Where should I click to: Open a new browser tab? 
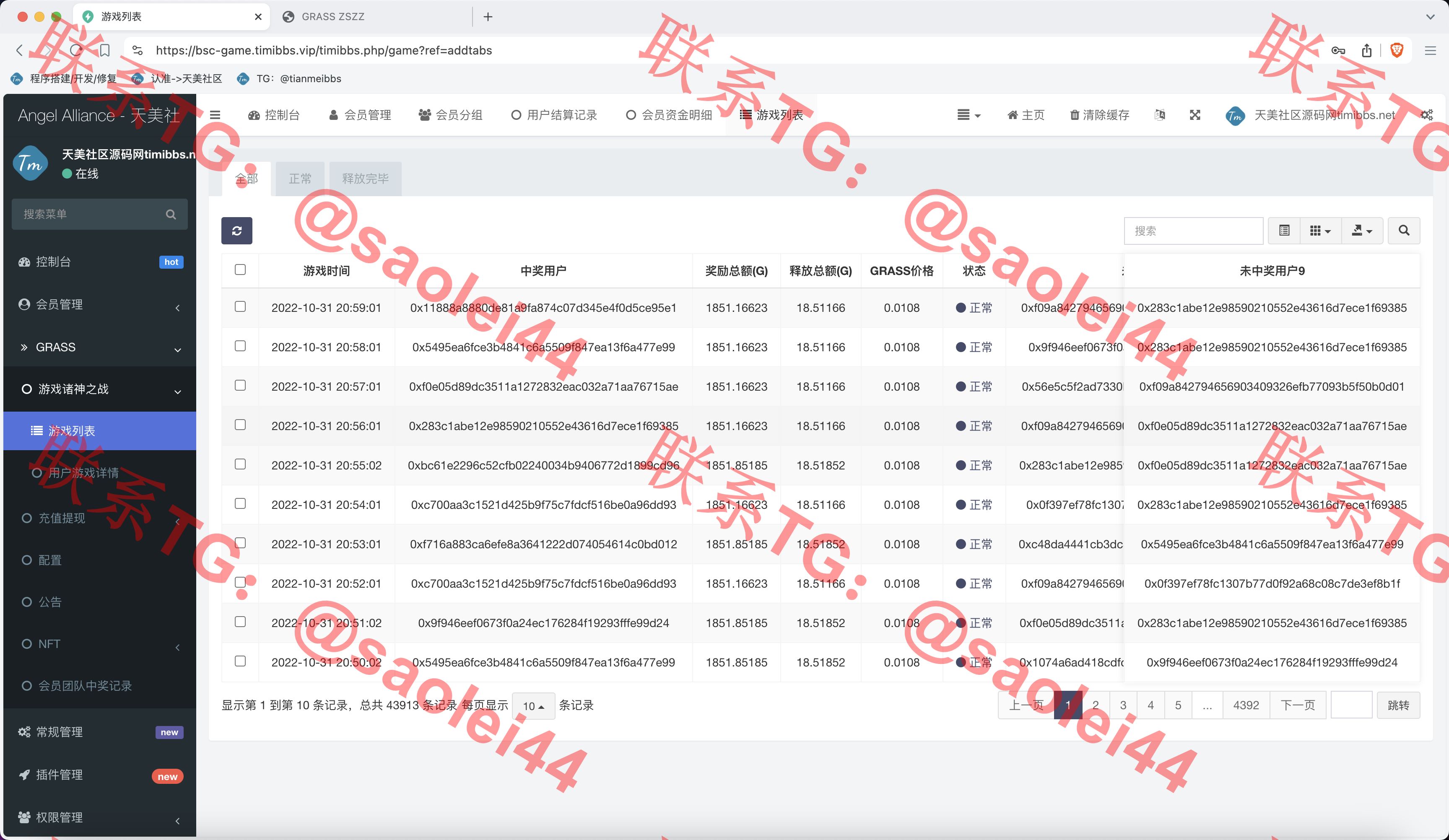(488, 17)
